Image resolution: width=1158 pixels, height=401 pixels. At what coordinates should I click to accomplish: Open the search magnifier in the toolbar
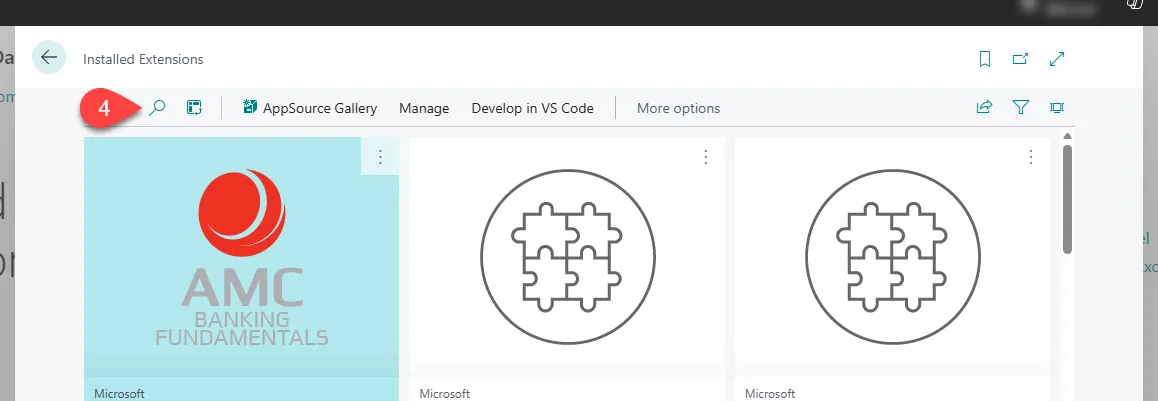coord(157,108)
